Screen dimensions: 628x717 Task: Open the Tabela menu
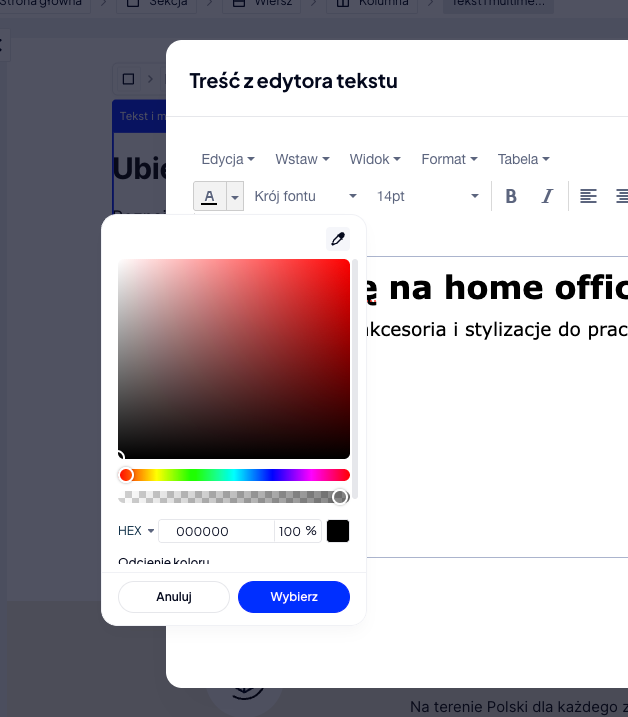[x=523, y=159]
